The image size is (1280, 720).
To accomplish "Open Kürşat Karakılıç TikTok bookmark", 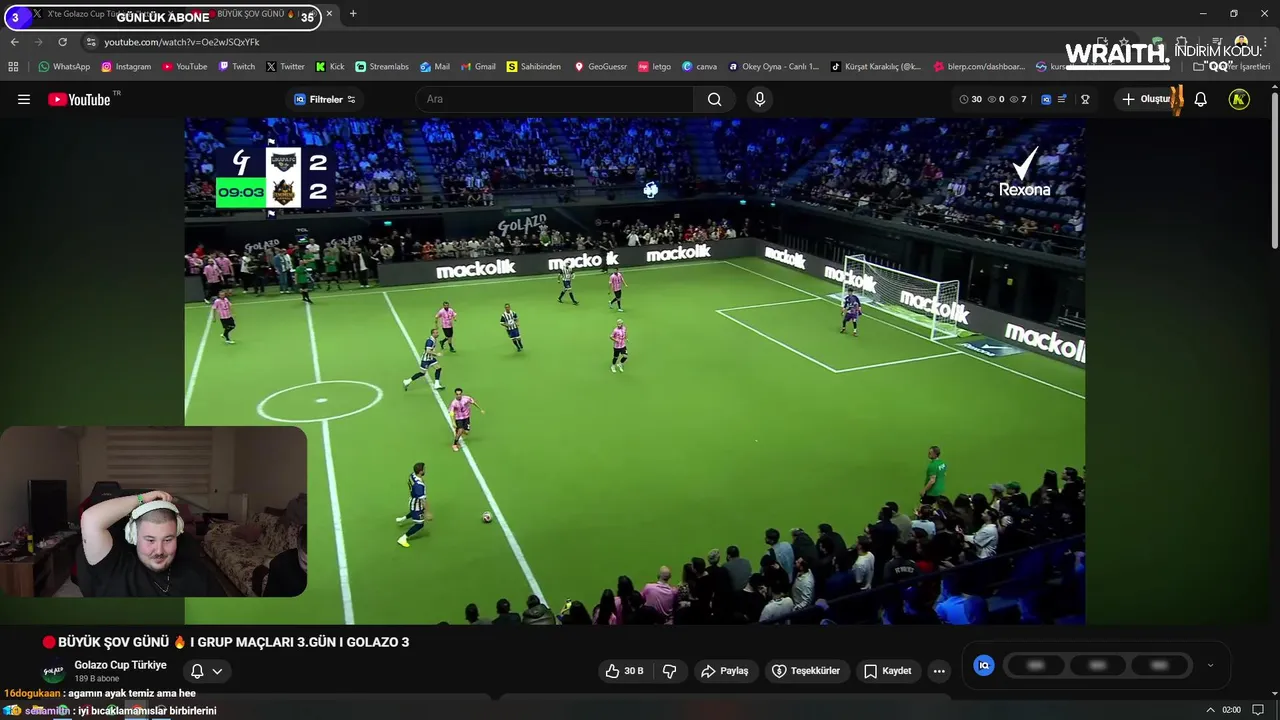I will [876, 67].
